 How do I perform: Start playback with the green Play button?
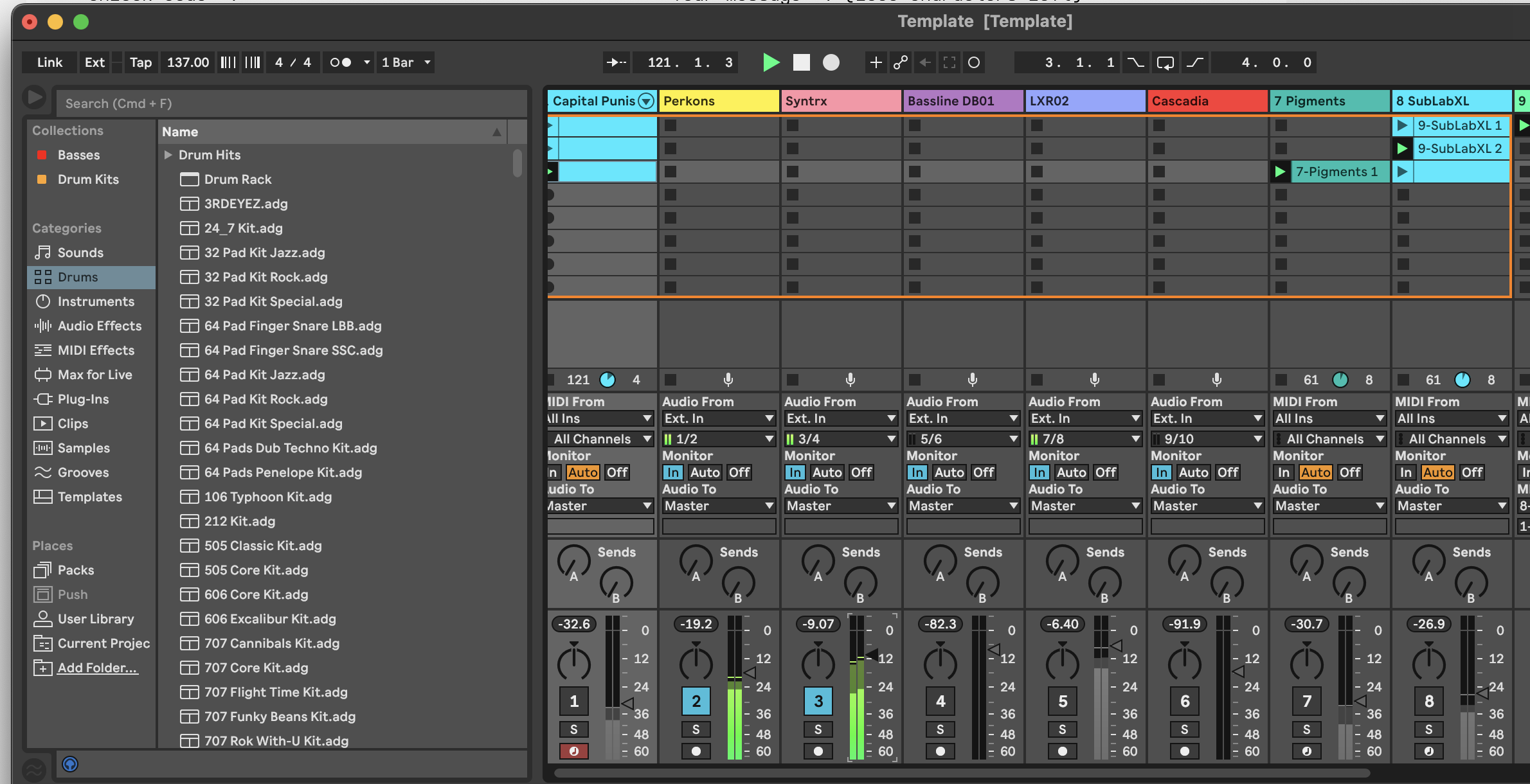point(771,62)
